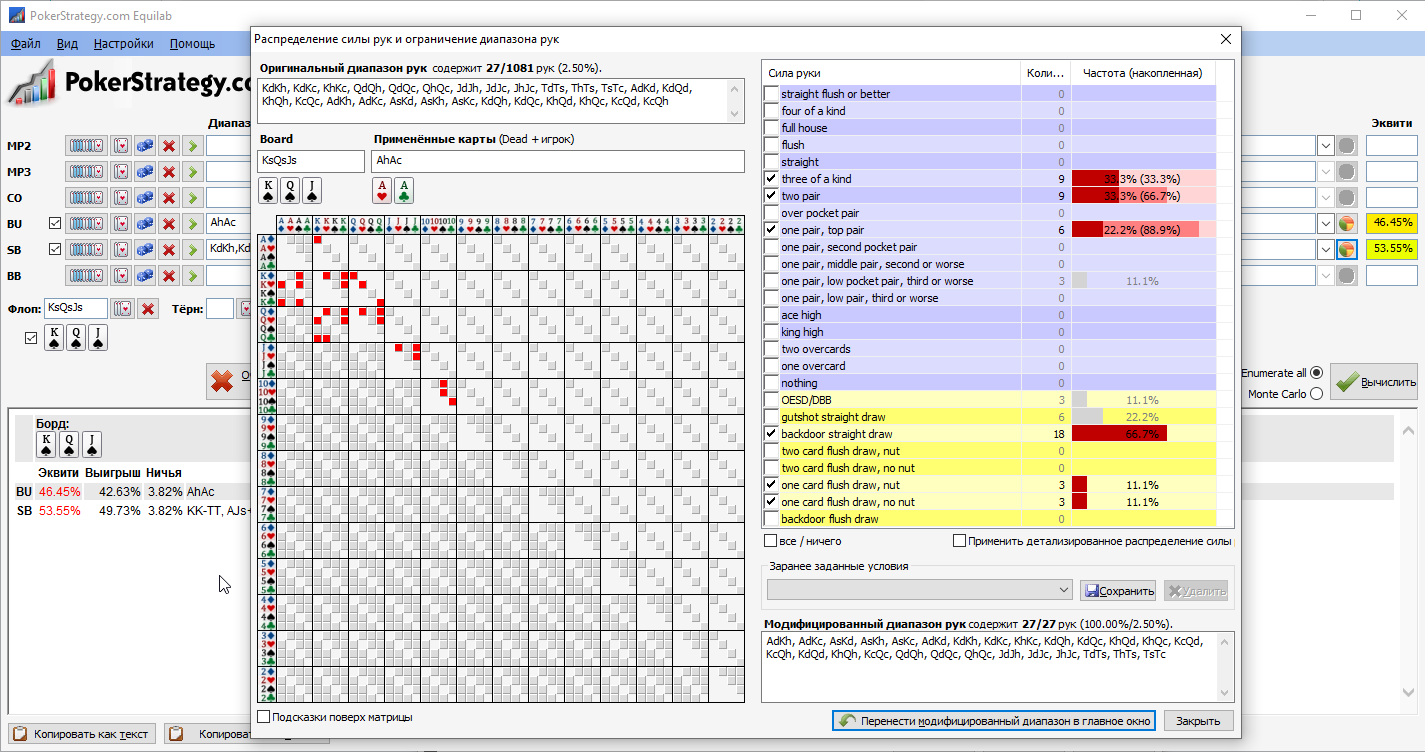The height and width of the screenshot is (752, 1425).
Task: Randomize MP2 hand with dice icon
Action: pos(145,146)
